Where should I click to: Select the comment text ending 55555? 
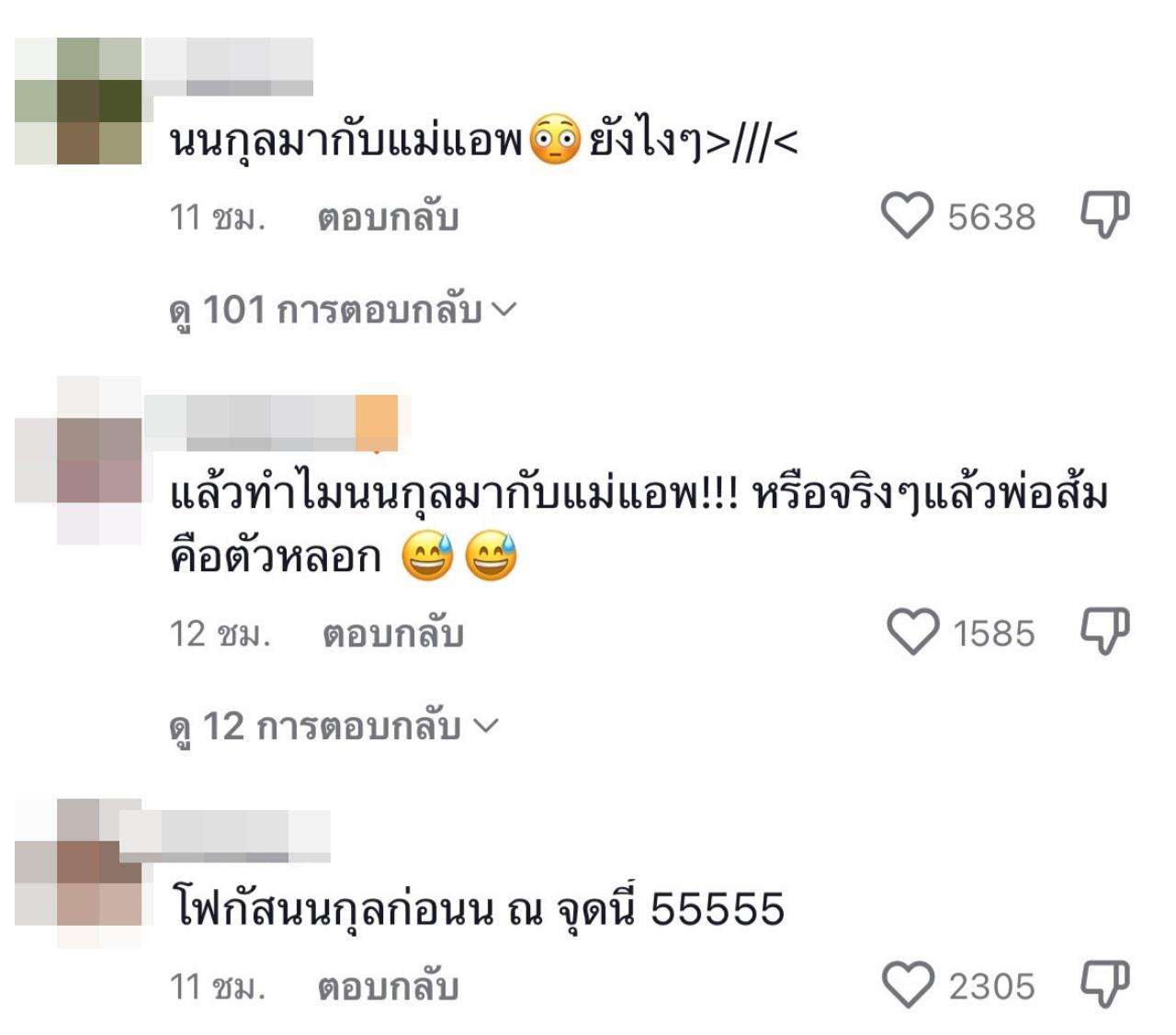[479, 909]
